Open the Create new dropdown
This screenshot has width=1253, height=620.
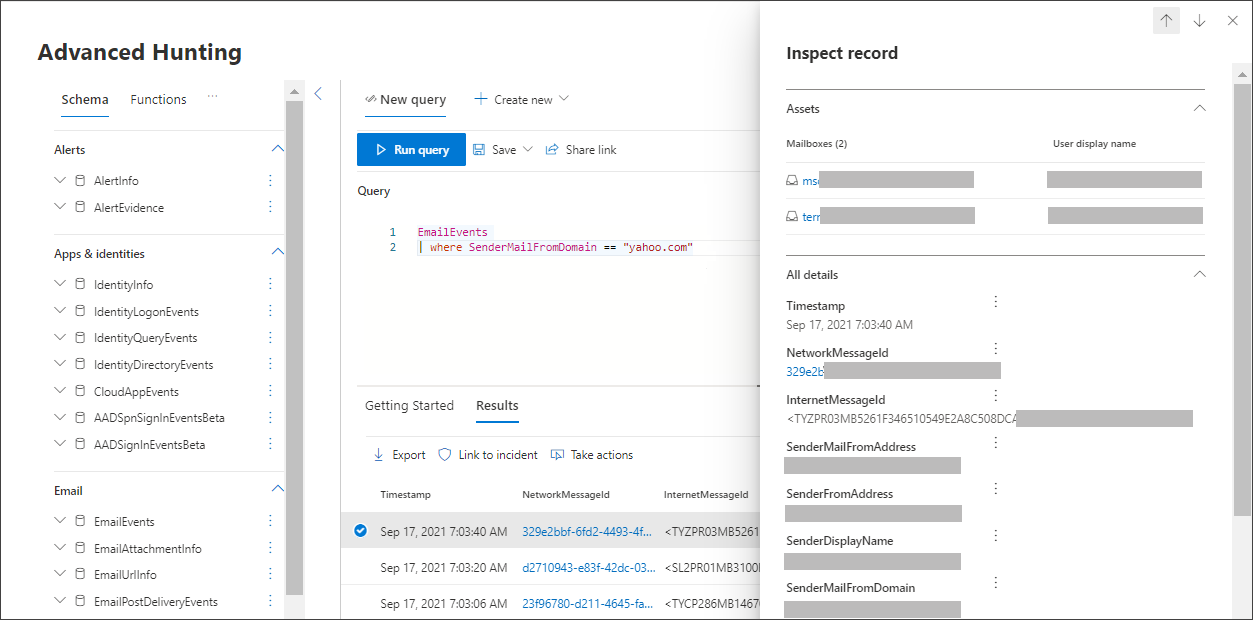tap(563, 99)
